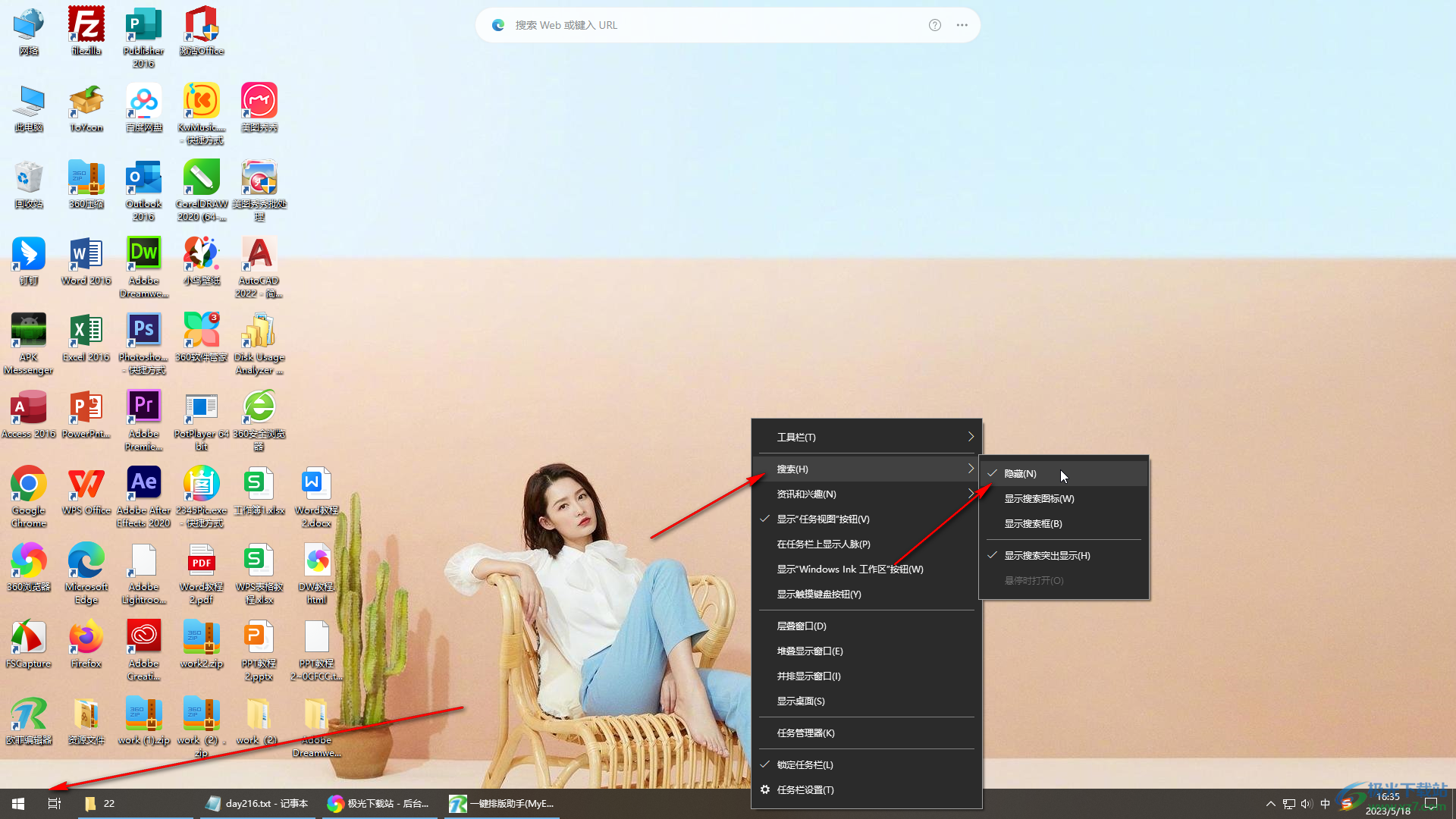
Task: Select the PotPlayer 64 bit icon
Action: [202, 420]
